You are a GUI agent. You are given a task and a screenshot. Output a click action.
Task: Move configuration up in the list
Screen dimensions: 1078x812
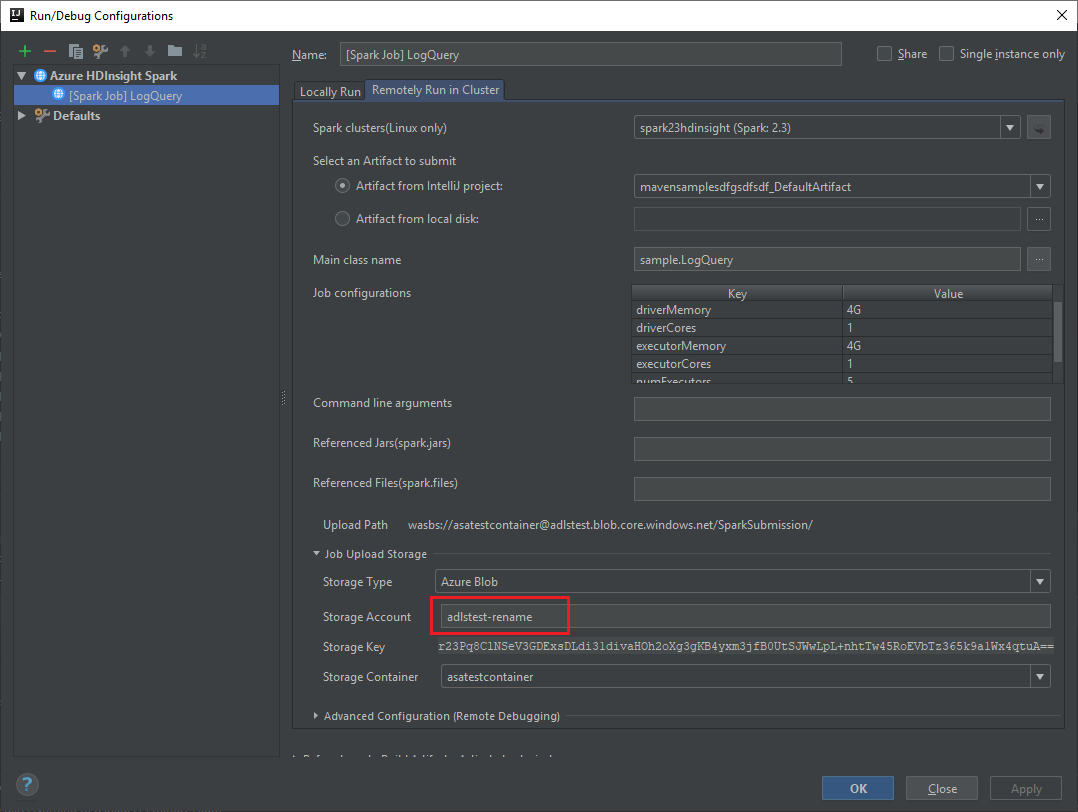(124, 50)
